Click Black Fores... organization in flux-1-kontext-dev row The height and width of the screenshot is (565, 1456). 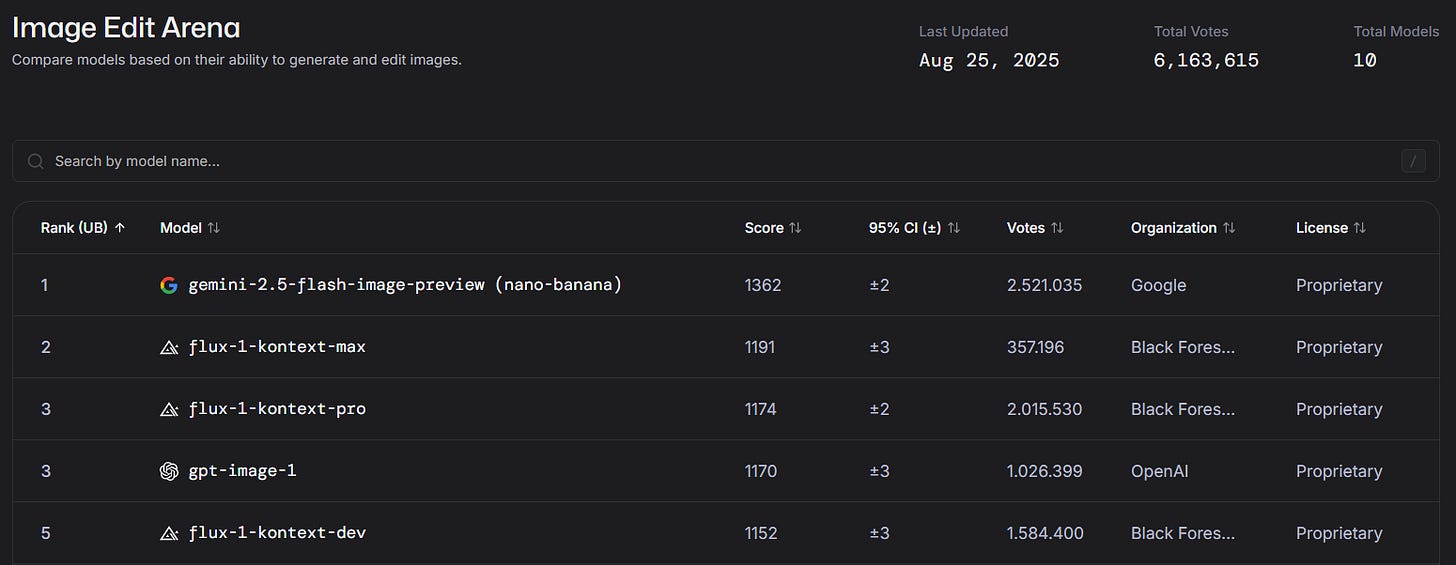click(x=1183, y=533)
